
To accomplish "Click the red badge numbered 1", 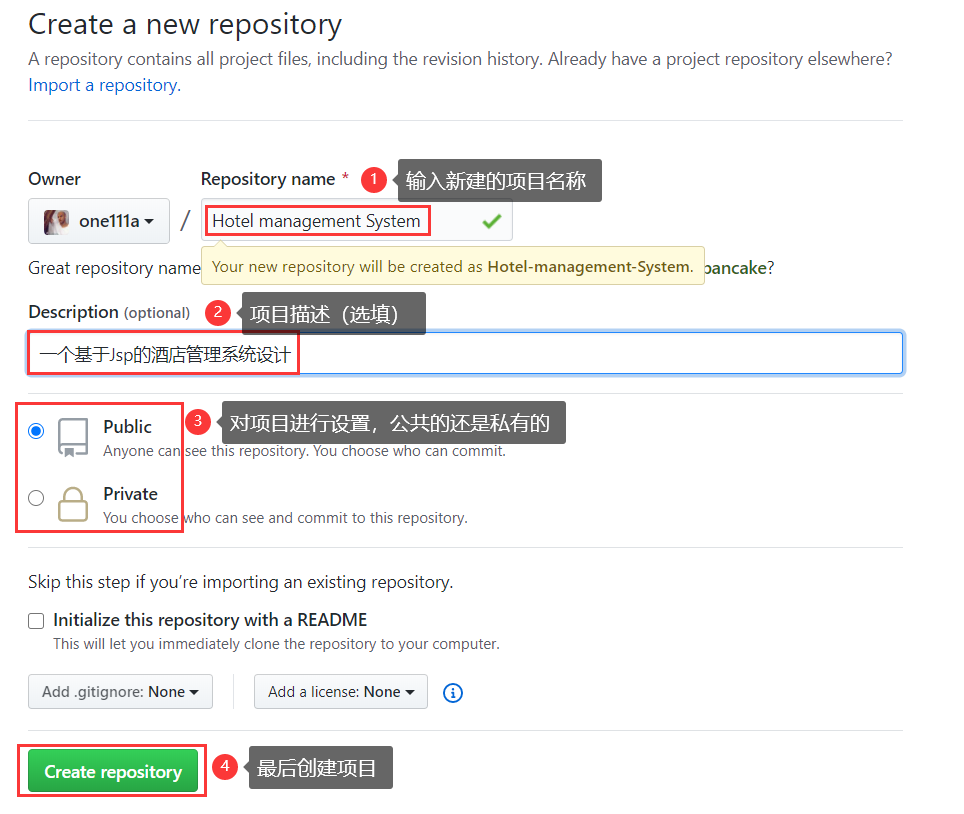I will (x=374, y=180).
